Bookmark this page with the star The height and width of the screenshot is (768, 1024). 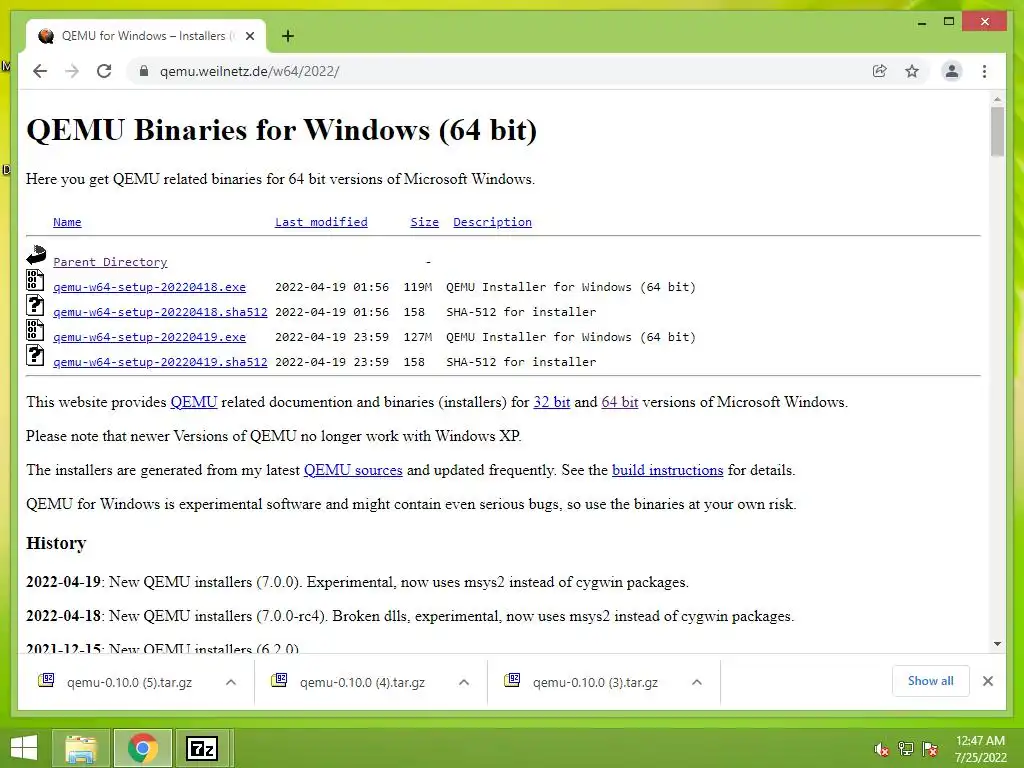pos(912,71)
